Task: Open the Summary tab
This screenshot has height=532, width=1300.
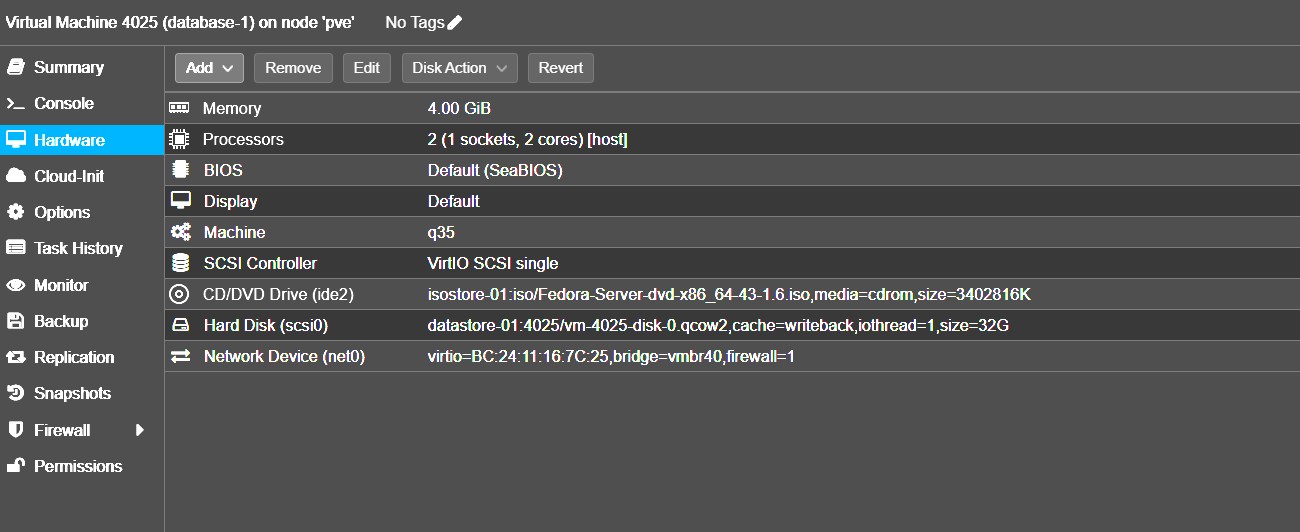Action: point(68,67)
